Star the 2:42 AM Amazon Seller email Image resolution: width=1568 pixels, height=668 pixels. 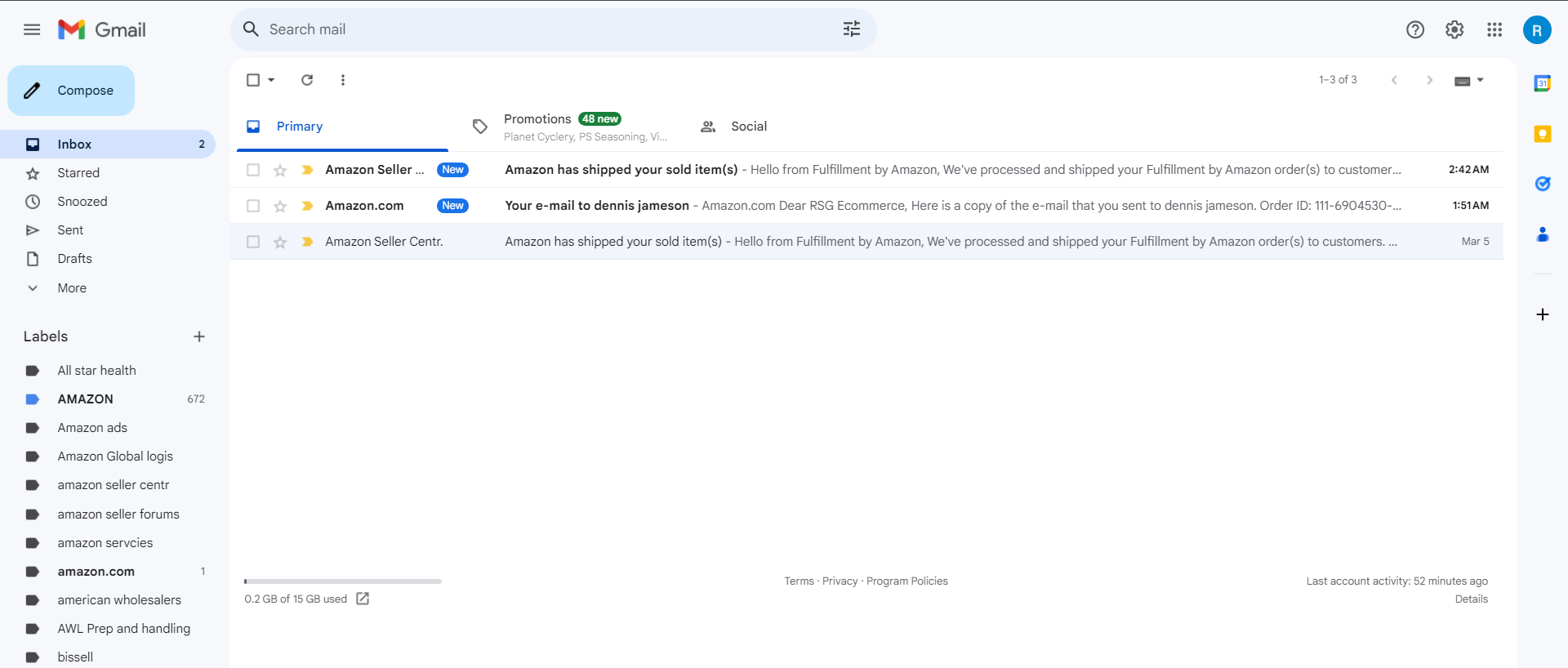280,170
